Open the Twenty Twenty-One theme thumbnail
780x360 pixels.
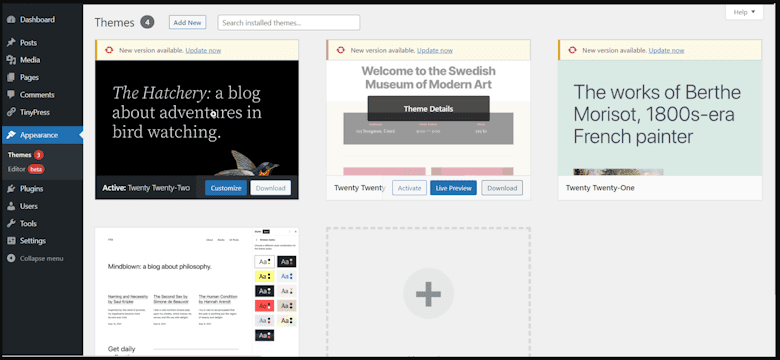pyautogui.click(x=660, y=118)
